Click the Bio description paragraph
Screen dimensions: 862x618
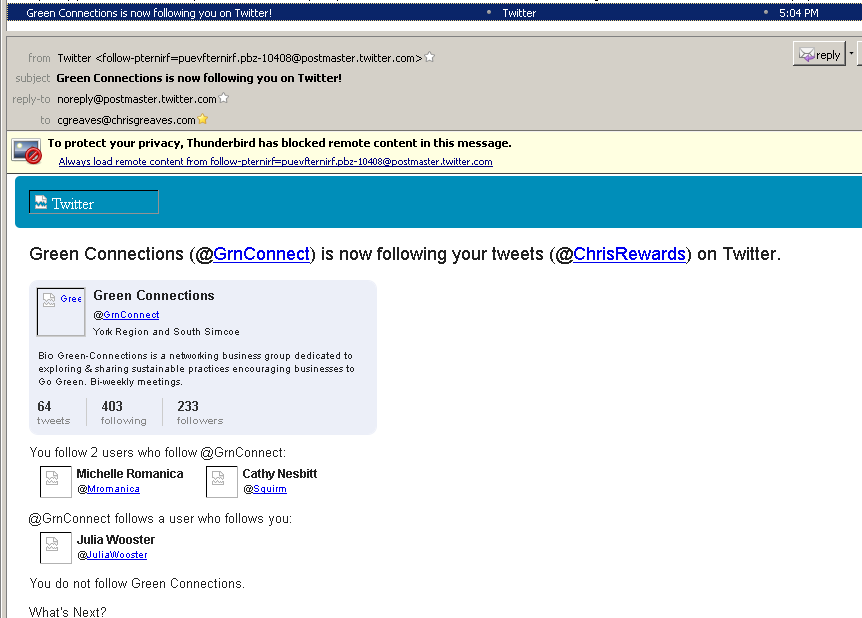pyautogui.click(x=196, y=368)
